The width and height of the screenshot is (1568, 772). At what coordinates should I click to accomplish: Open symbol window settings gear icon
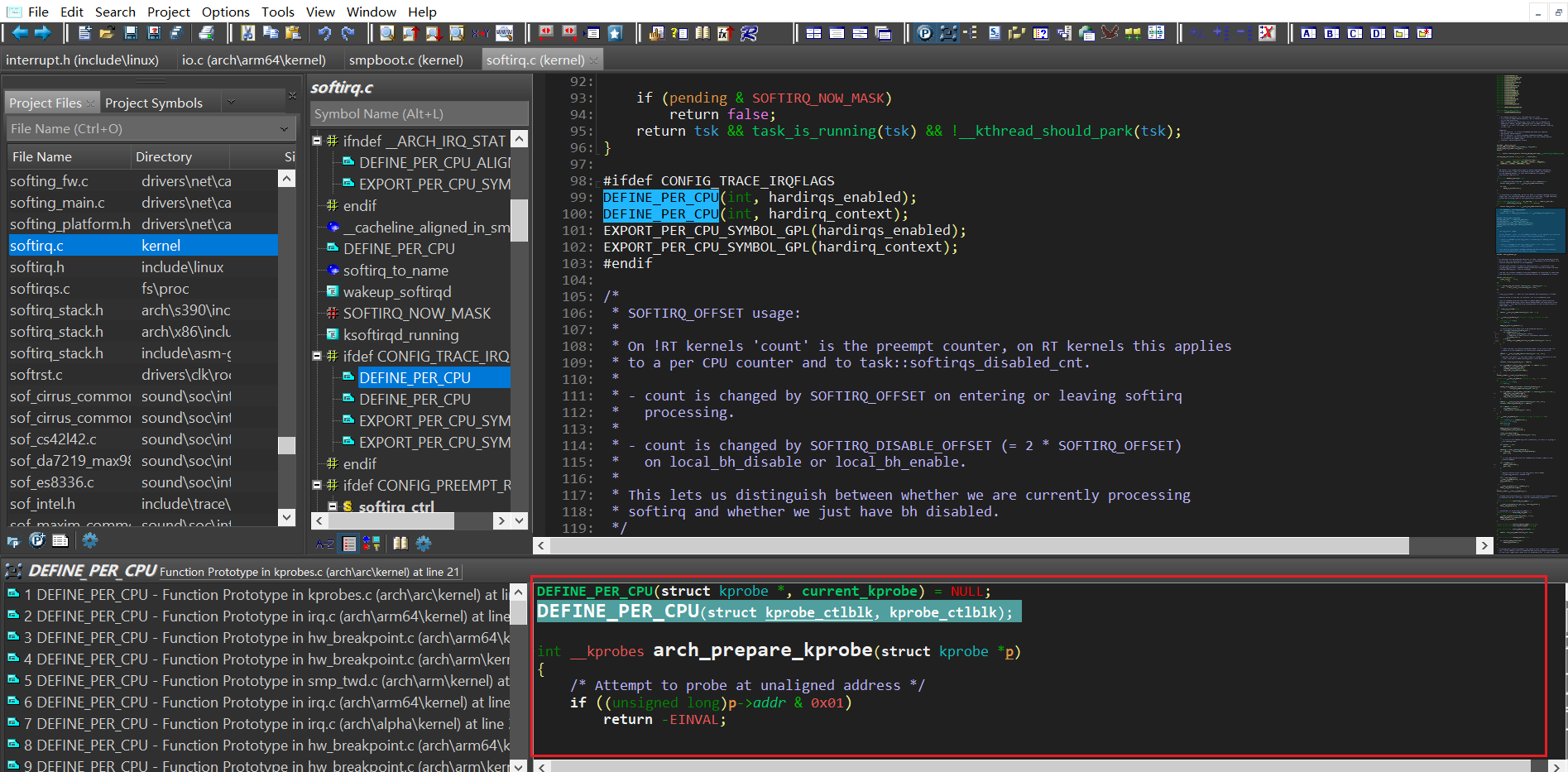pos(424,544)
